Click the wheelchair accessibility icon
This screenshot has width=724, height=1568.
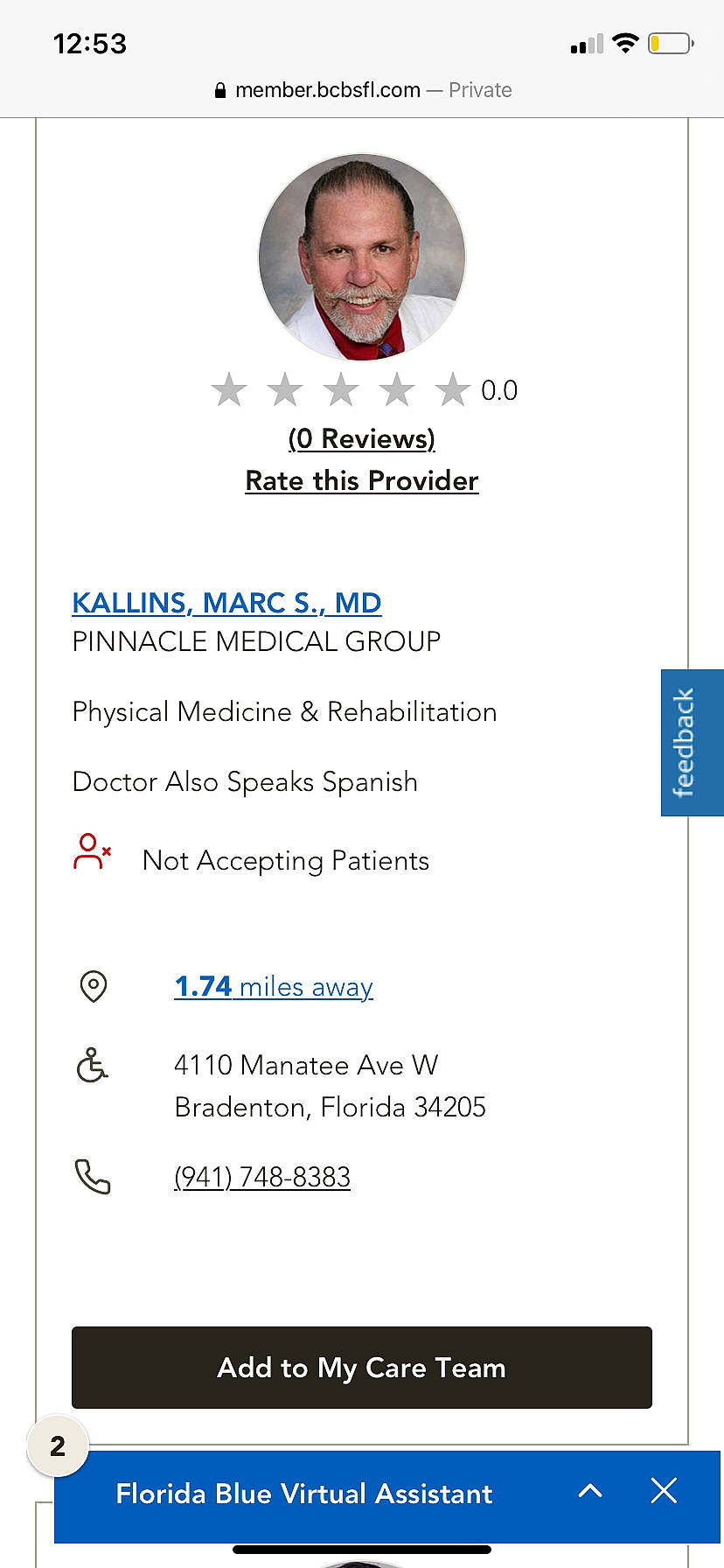pos(92,1065)
